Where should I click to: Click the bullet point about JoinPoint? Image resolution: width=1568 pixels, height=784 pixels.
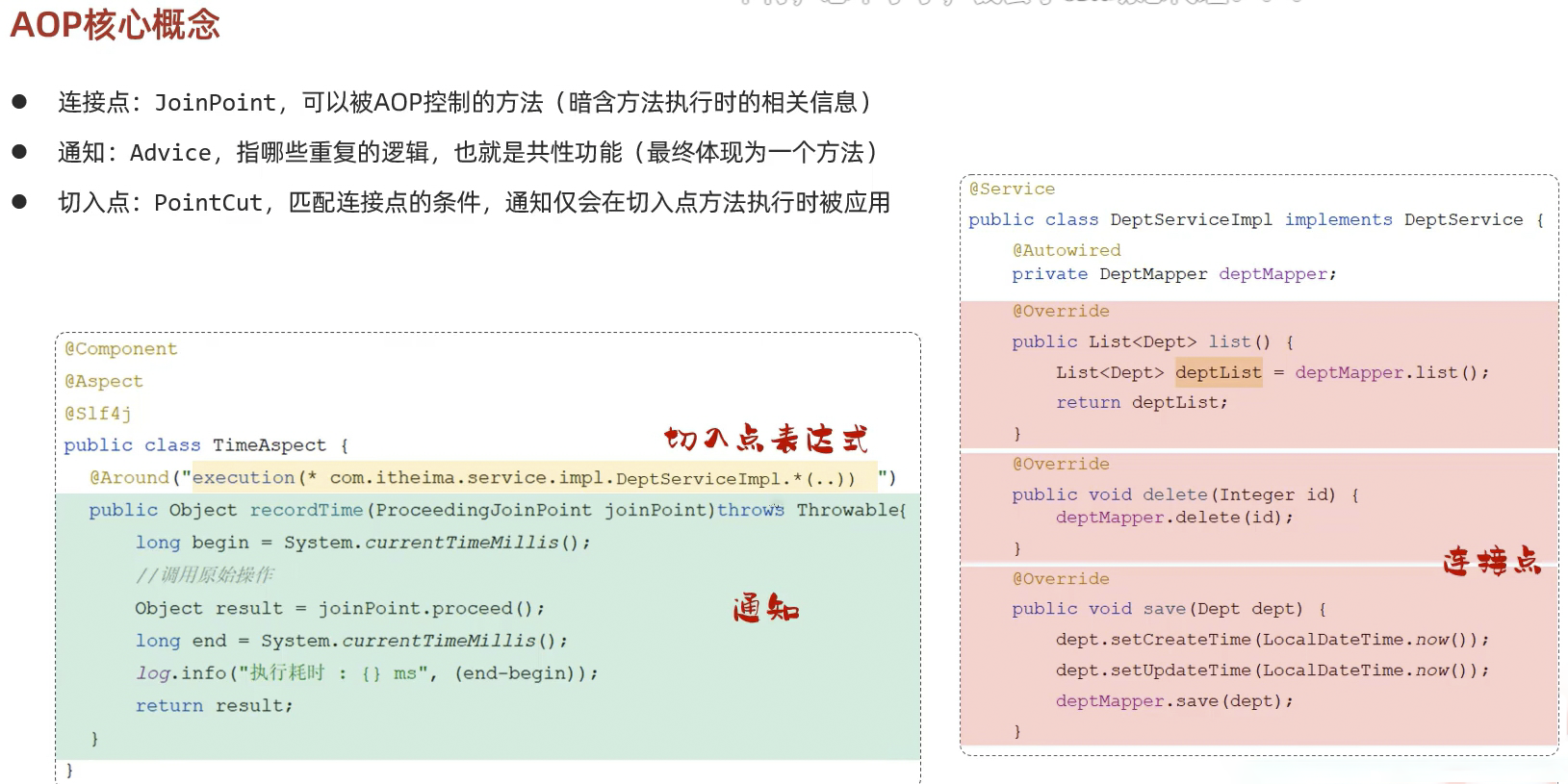[x=465, y=102]
